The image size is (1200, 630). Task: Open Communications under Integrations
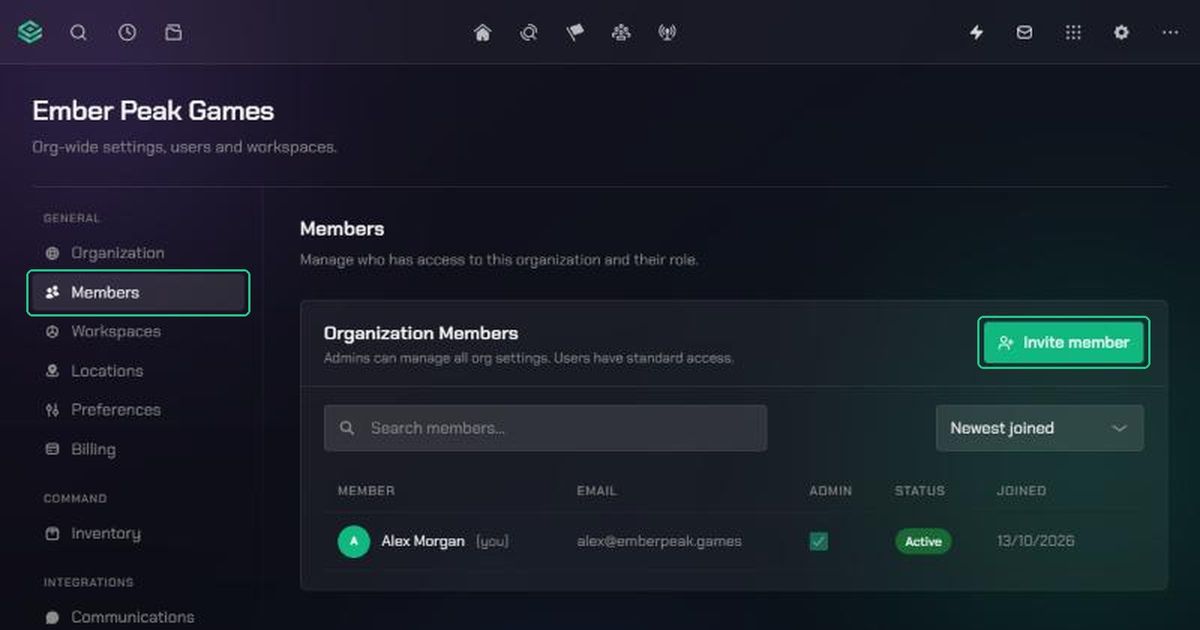point(138,618)
